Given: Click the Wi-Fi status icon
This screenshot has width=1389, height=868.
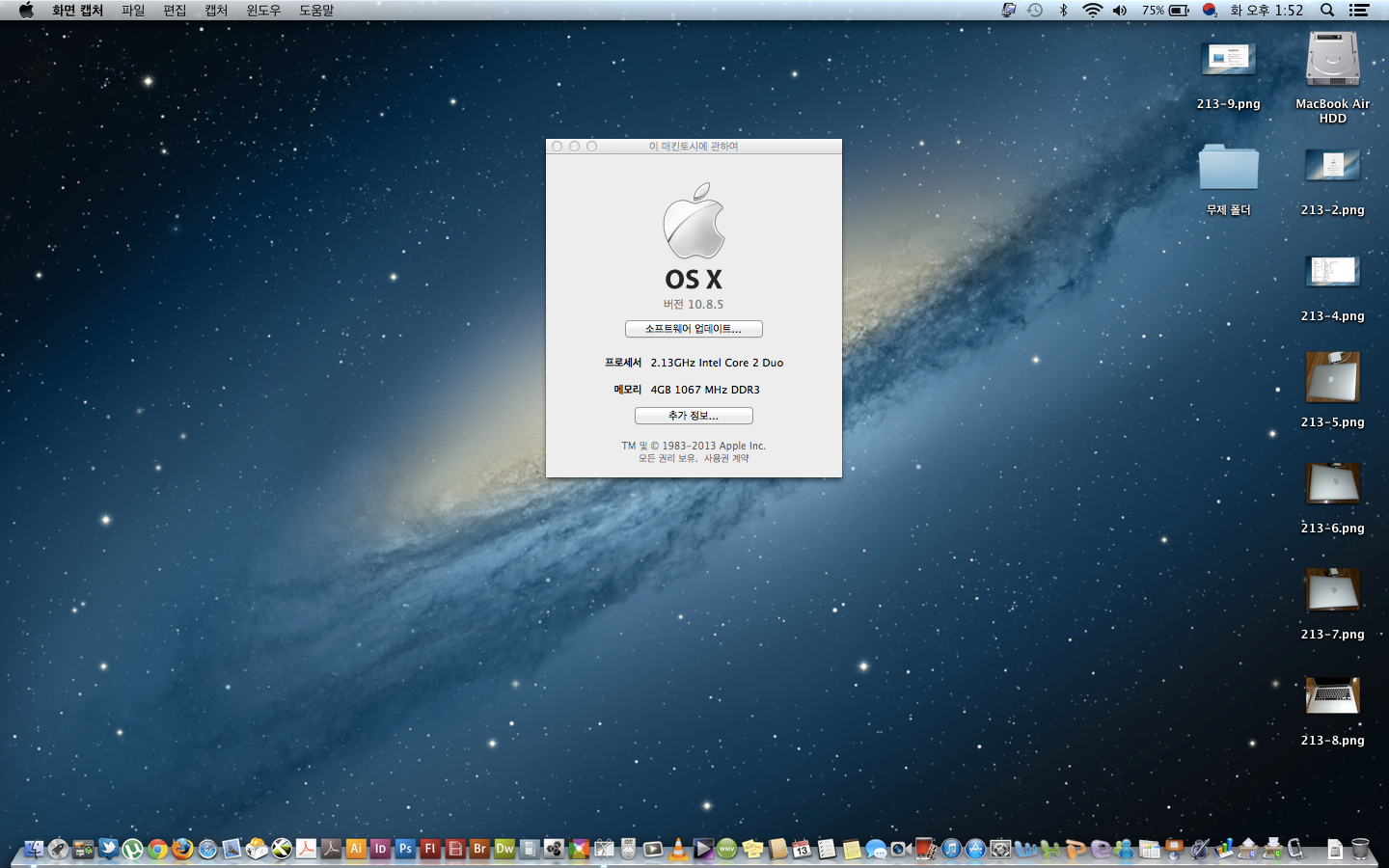Looking at the screenshot, I should tap(1092, 10).
